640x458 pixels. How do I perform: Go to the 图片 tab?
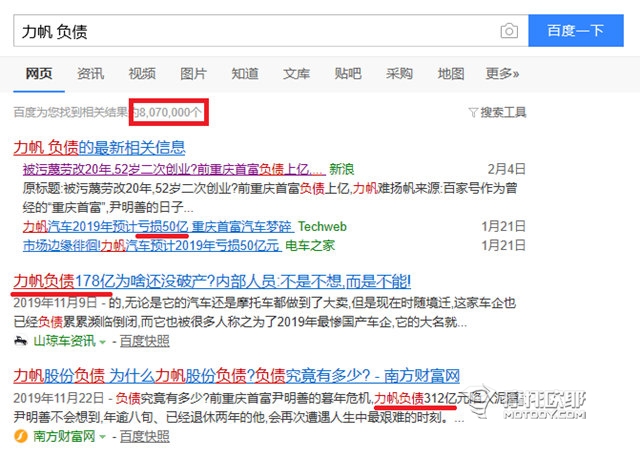tap(193, 73)
